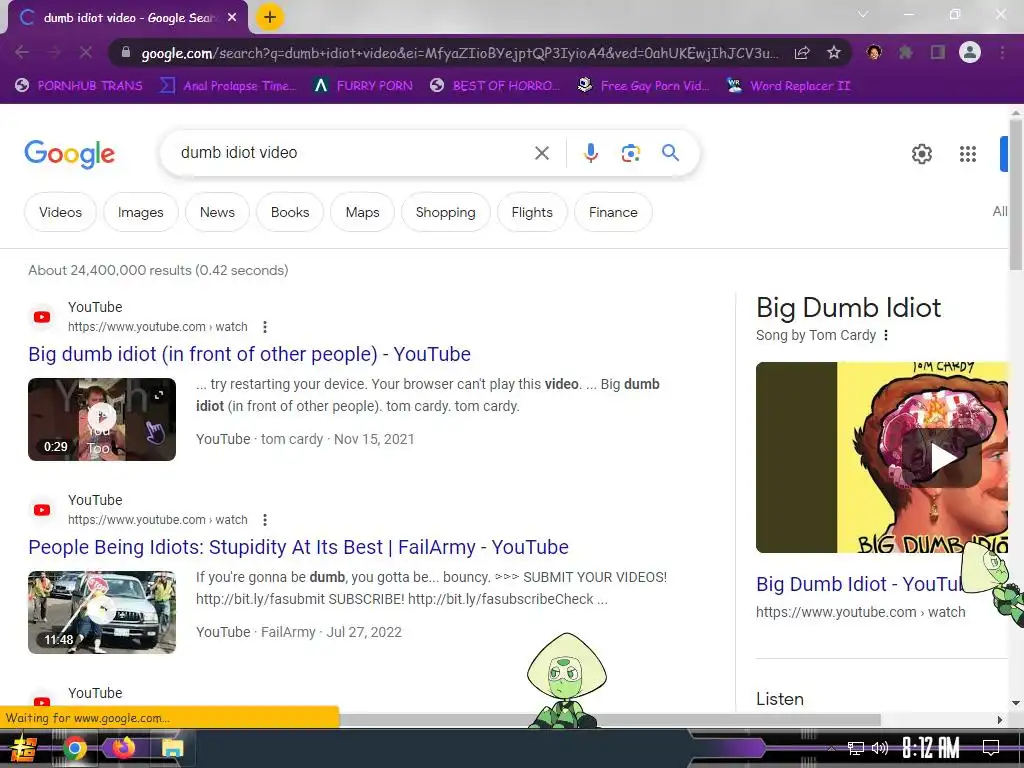Filter results by News

217,212
